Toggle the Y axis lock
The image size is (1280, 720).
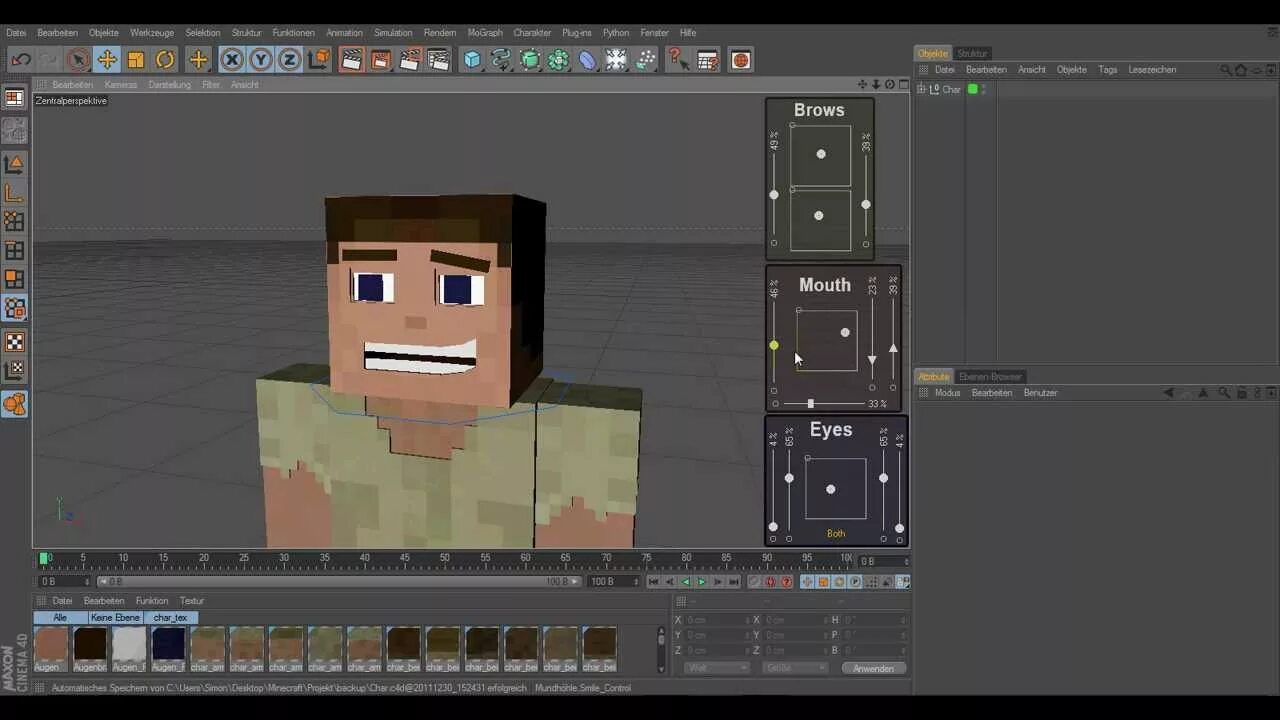point(261,60)
